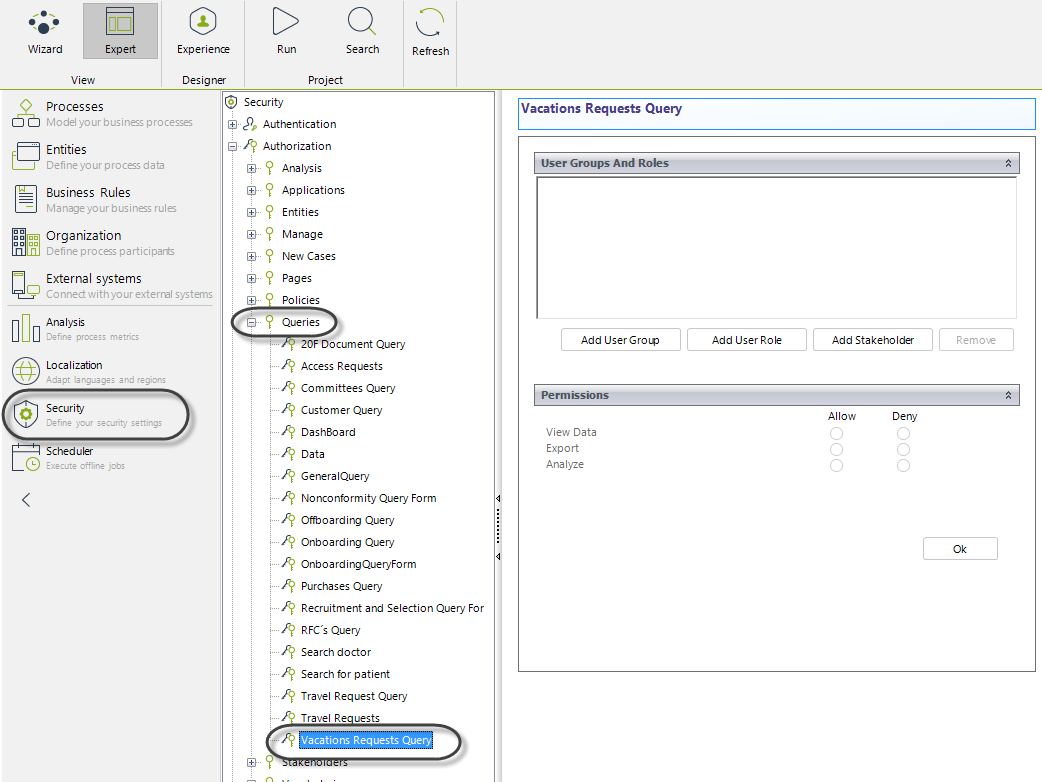Screen dimensions: 1042x782
Task: Select Allow for View Data permission
Action: [836, 433]
